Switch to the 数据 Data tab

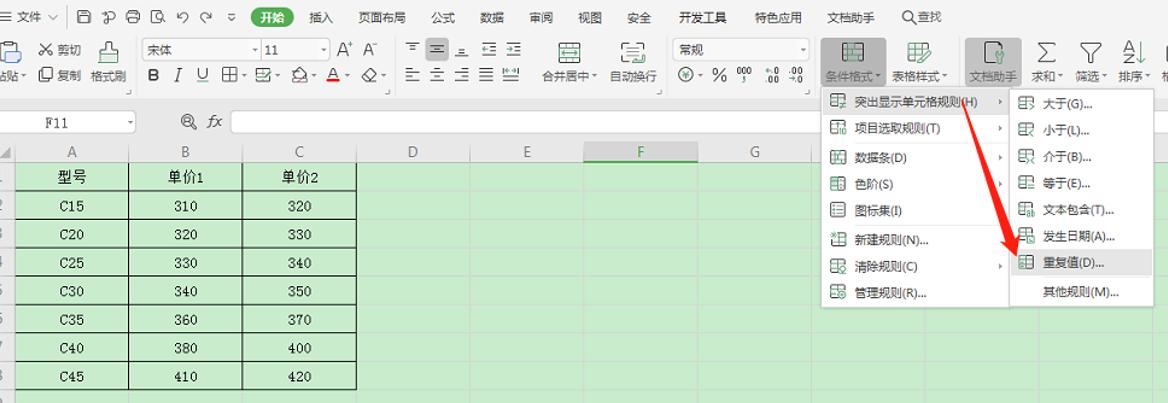[492, 17]
